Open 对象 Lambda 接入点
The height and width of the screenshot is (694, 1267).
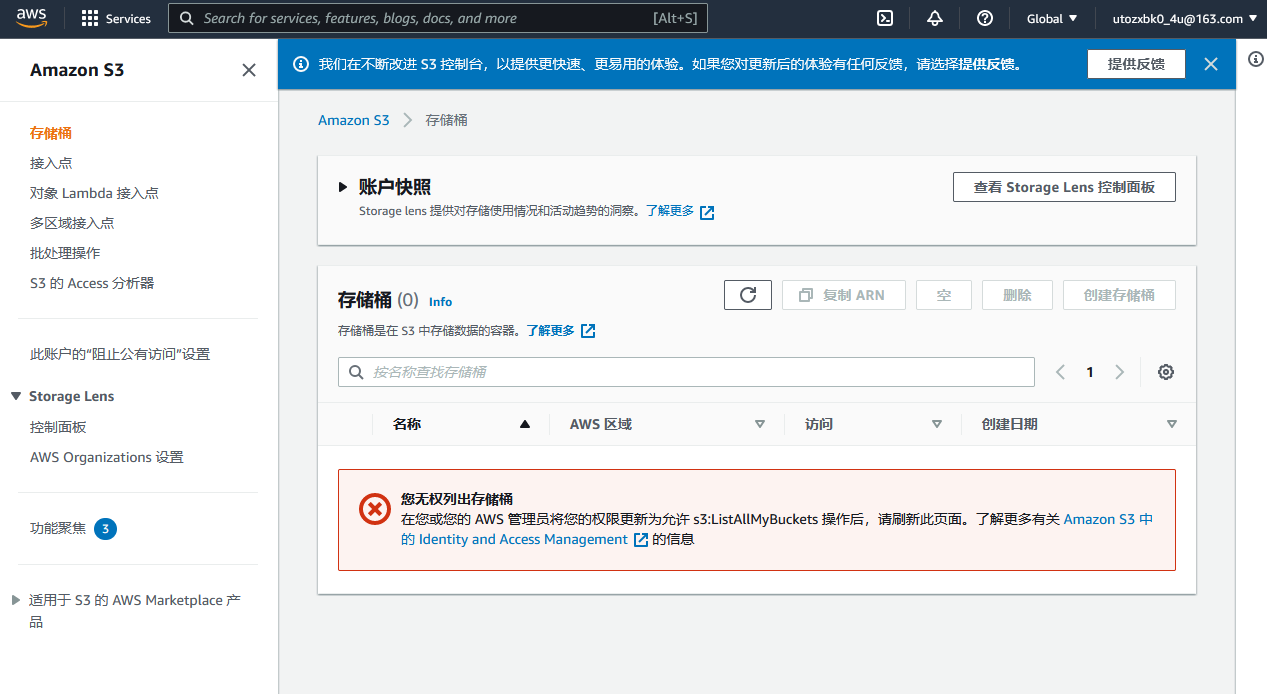[x=94, y=193]
